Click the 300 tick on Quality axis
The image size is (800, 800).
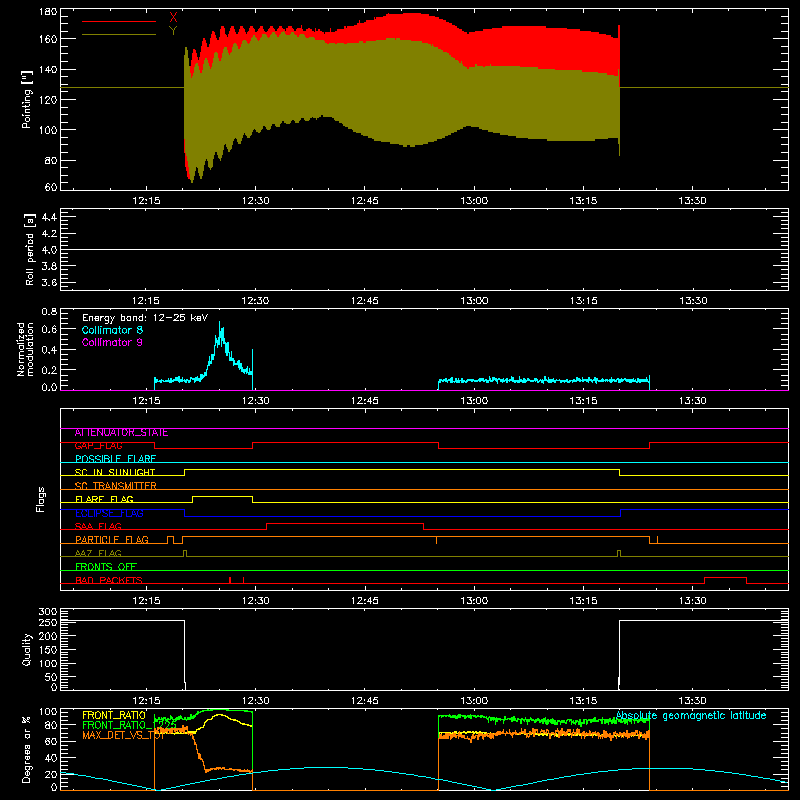[48, 612]
